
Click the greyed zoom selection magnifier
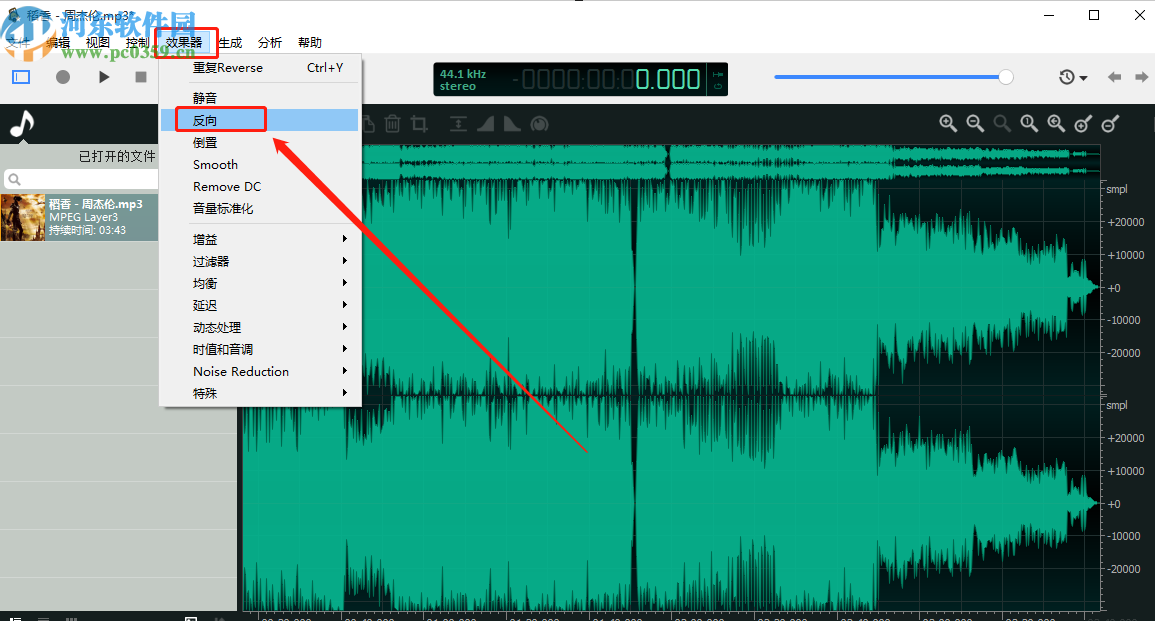click(x=1002, y=124)
